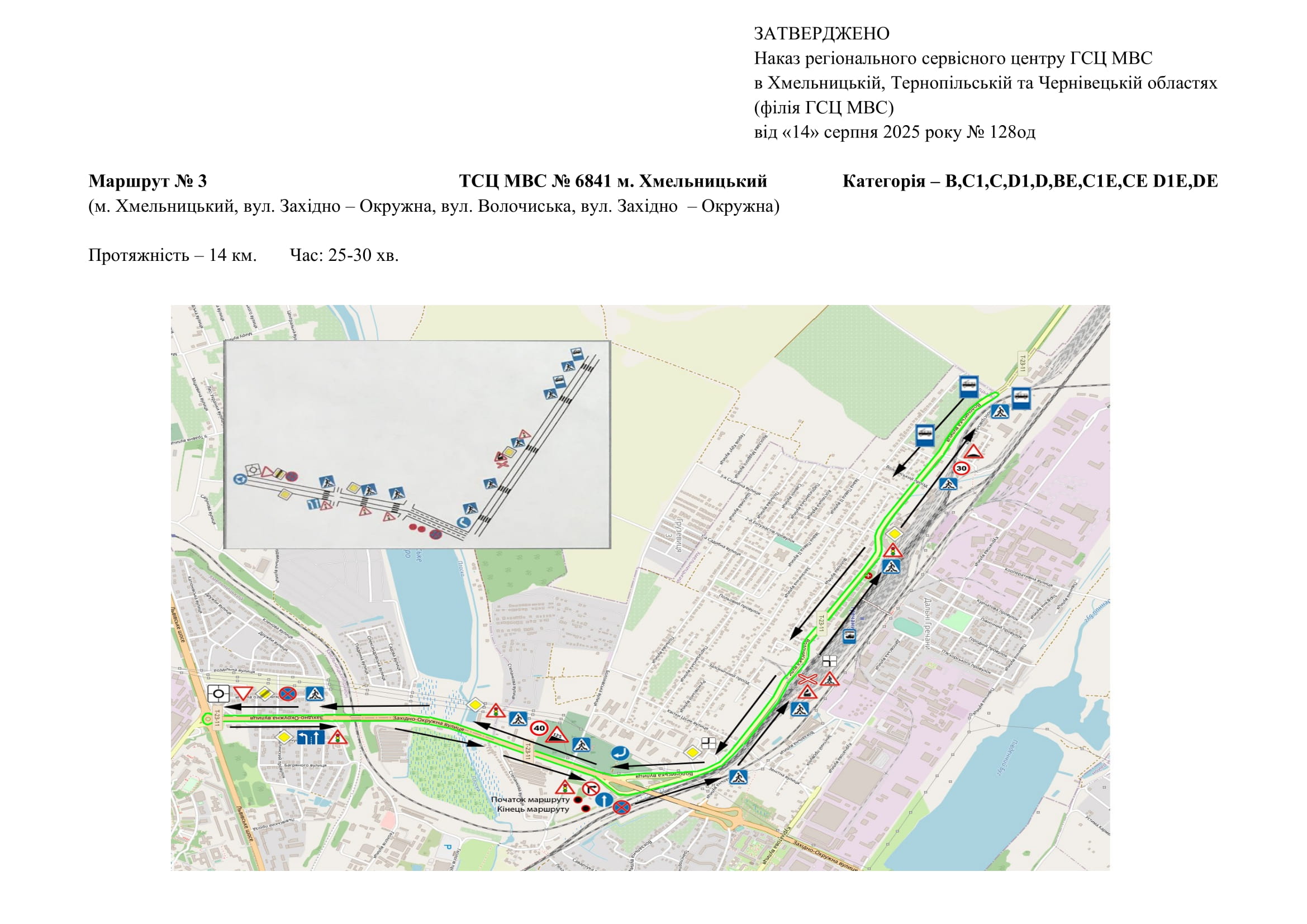
Task: Click the 'Кінець маршруту' route end label
Action: pyautogui.click(x=533, y=809)
